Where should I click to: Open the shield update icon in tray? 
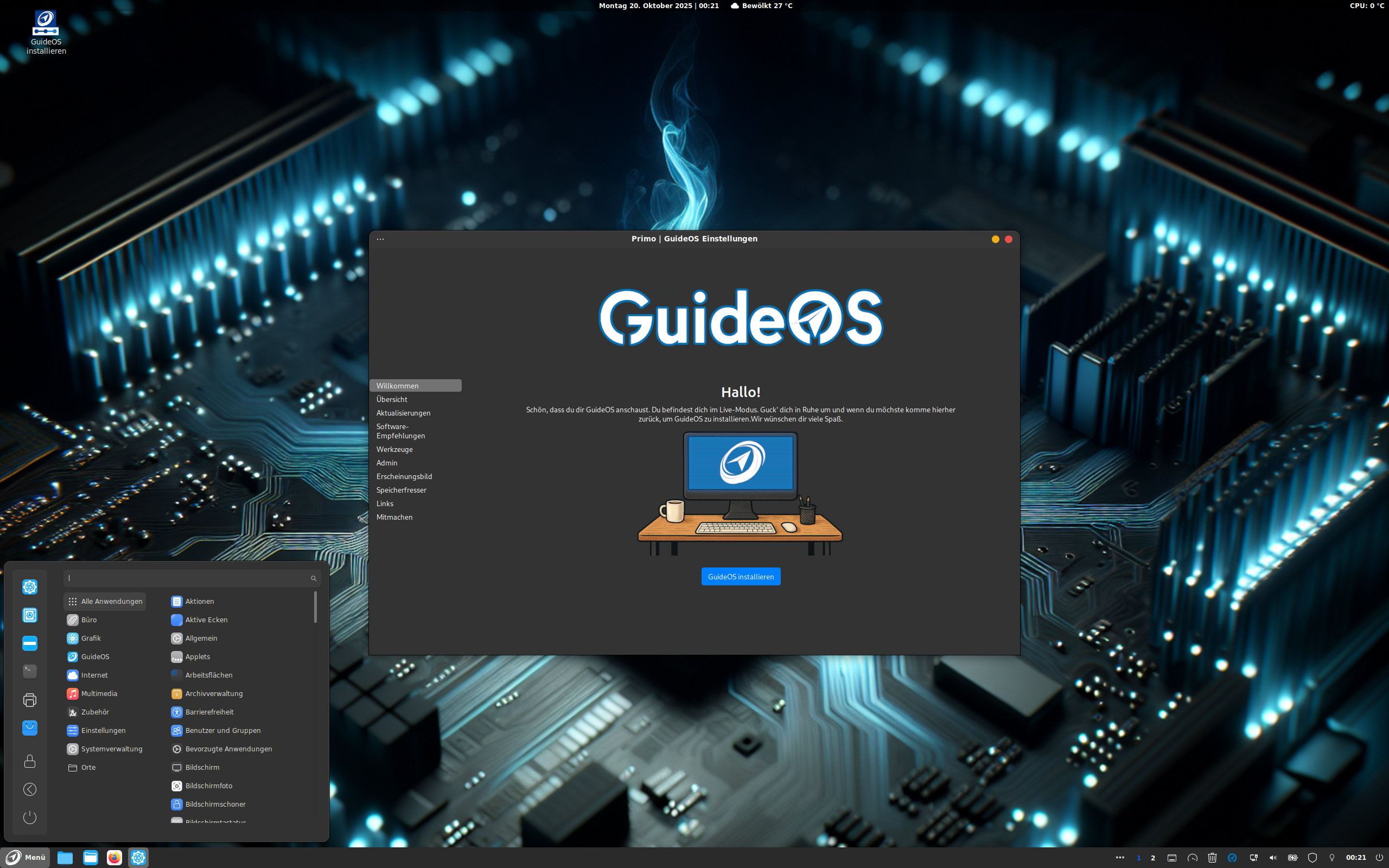tap(1312, 858)
